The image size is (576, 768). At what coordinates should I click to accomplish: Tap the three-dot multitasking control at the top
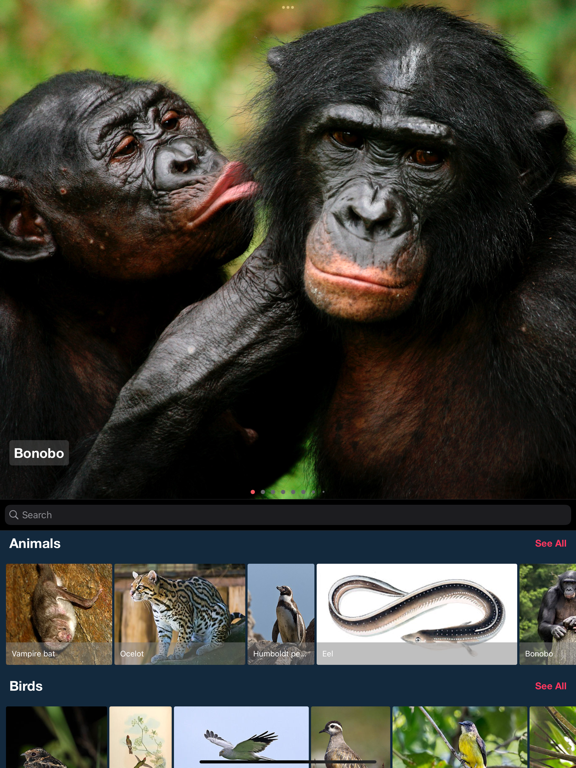pos(288,7)
